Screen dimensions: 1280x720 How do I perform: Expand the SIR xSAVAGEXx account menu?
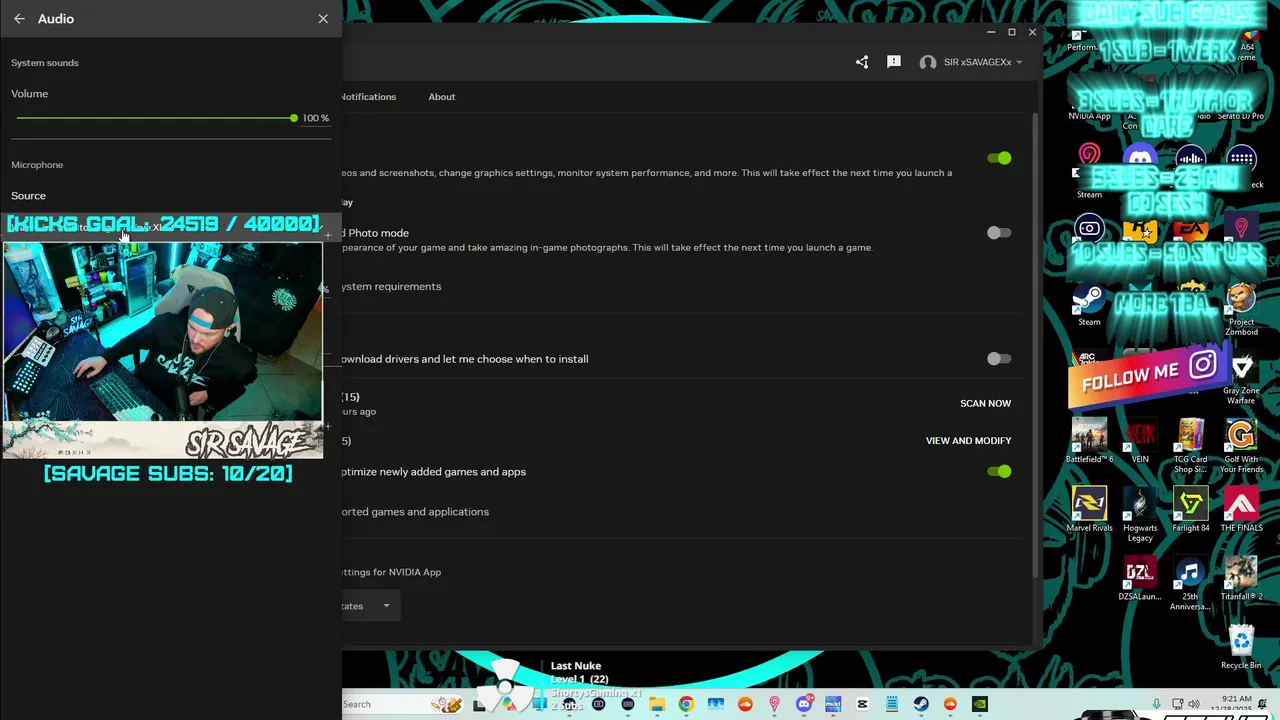click(x=971, y=62)
